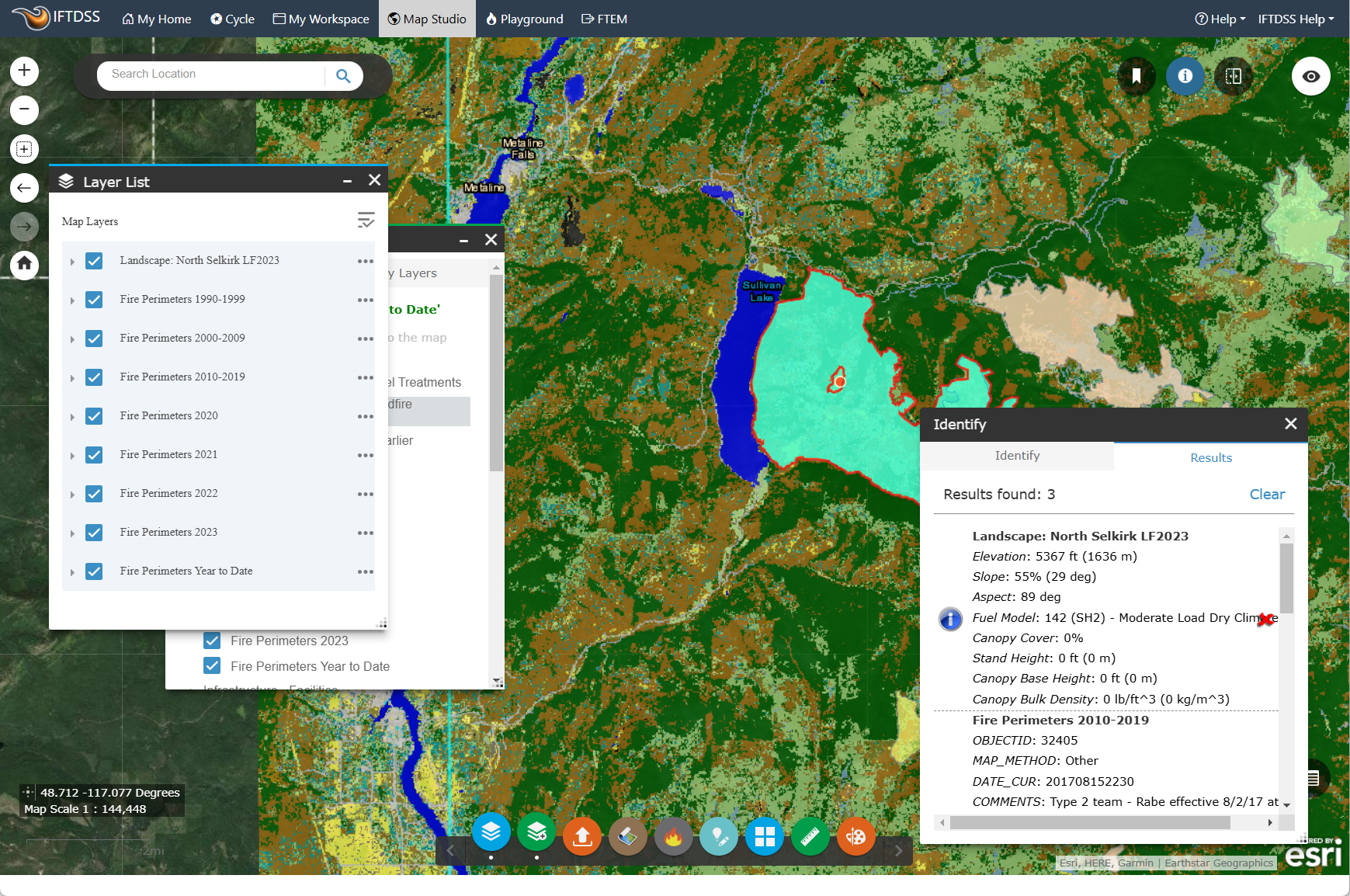Open the paint palette draw widget

coord(856,836)
